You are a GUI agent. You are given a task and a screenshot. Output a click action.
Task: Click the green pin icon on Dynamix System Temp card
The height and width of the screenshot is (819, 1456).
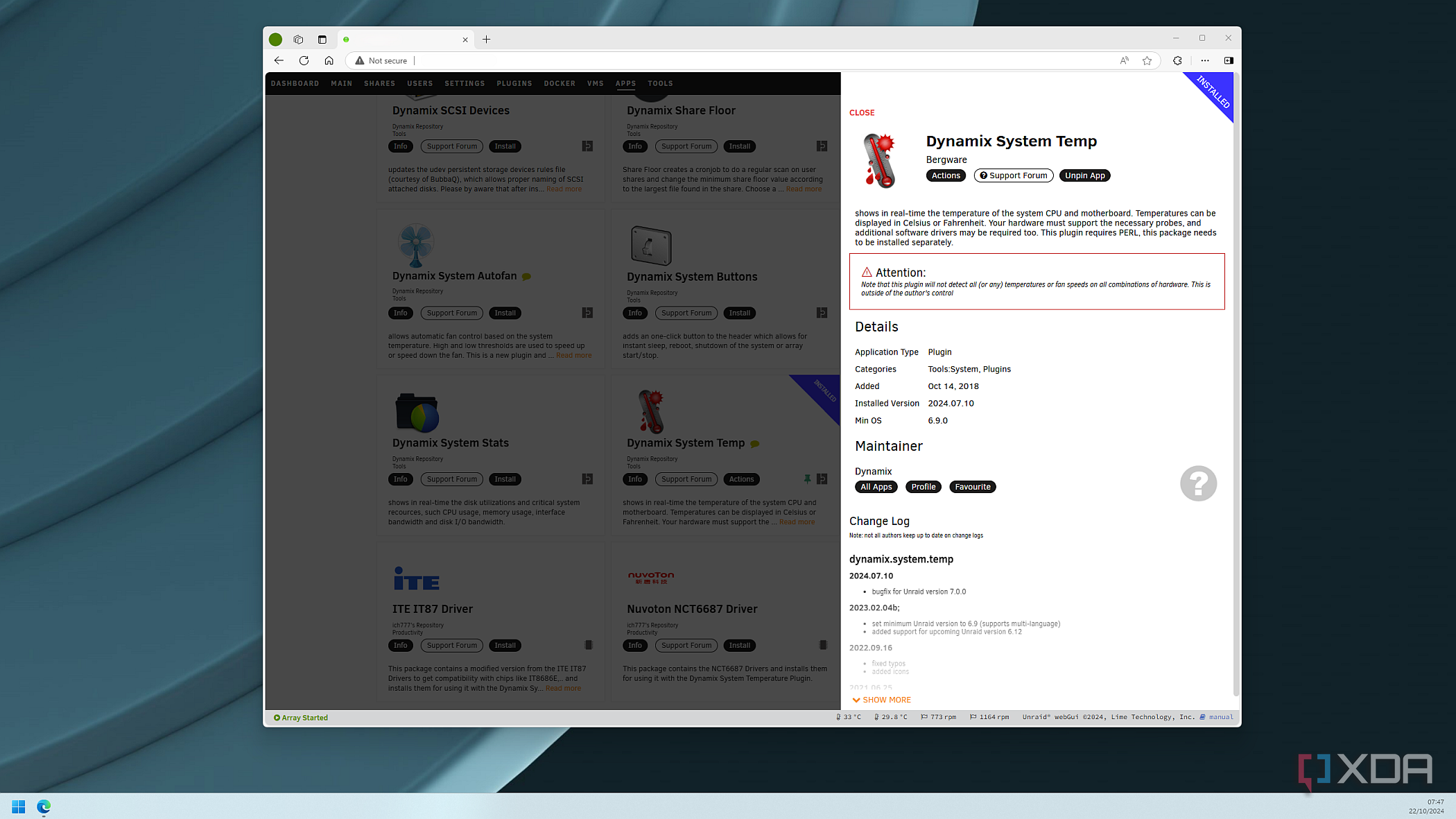(x=807, y=479)
